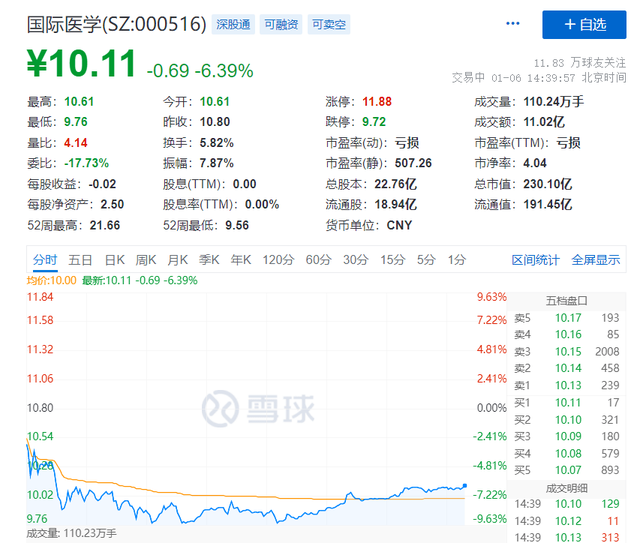Switch to the 1分 chart tab
Screen dimensions: 640x543
click(457, 260)
